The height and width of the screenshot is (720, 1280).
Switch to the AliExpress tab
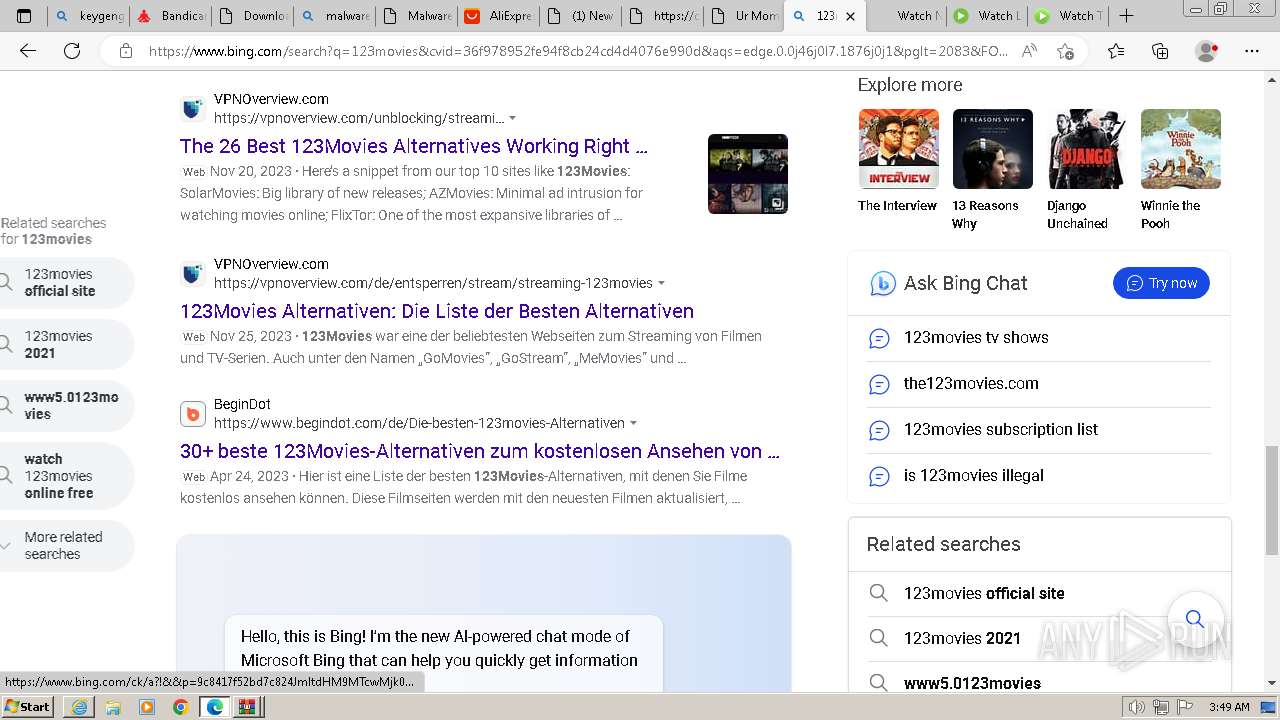click(x=498, y=16)
